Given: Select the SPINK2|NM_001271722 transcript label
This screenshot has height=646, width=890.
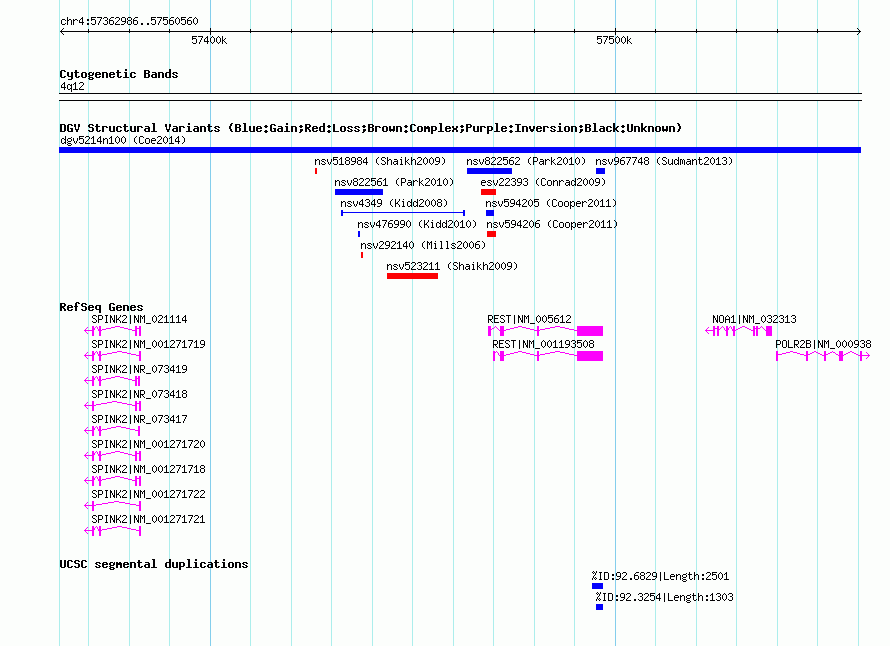Looking at the screenshot, I should [x=148, y=494].
